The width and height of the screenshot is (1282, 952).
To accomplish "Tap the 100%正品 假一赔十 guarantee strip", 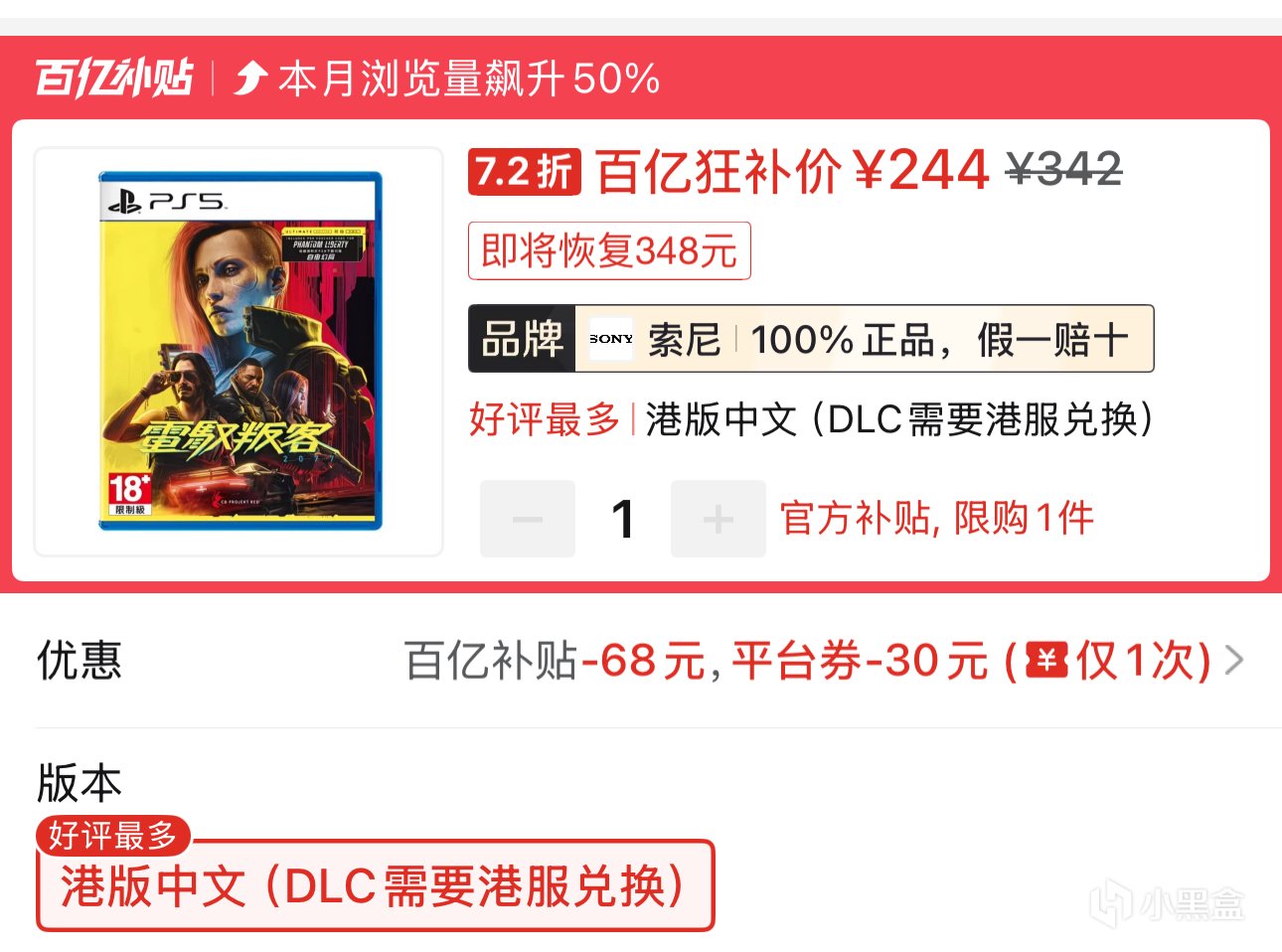I will point(939,339).
